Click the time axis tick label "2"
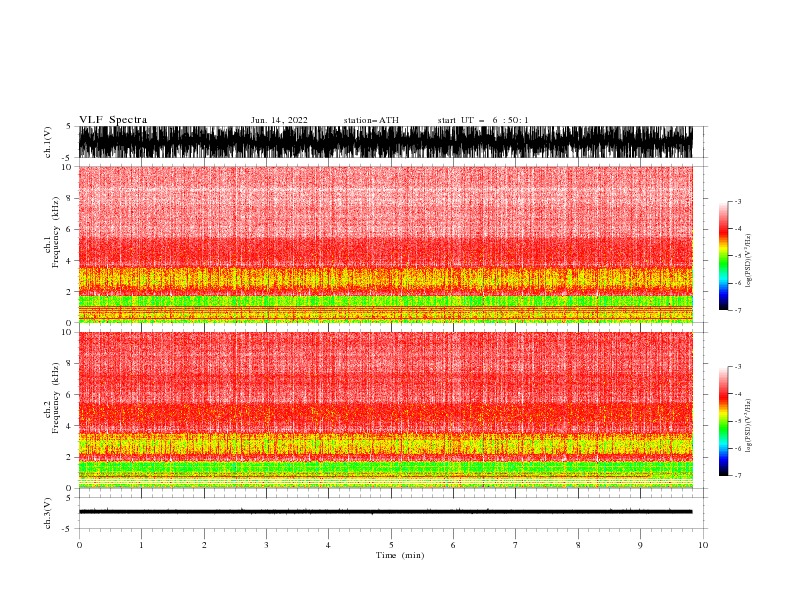Viewport: 792px width, 612px height. click(204, 545)
